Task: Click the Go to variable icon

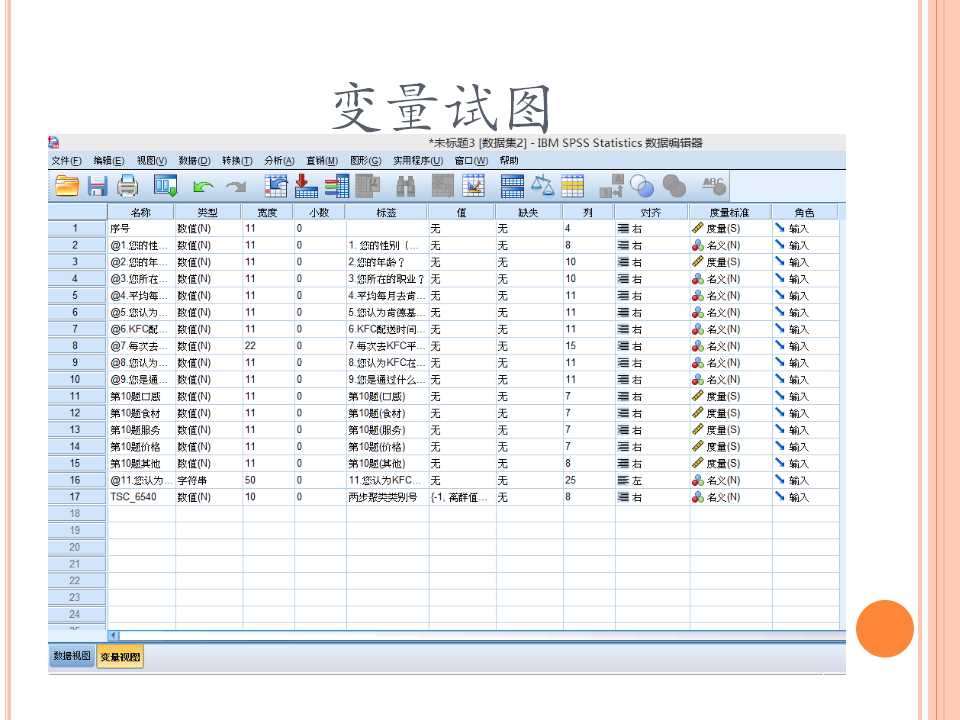Action: pyautogui.click(x=306, y=186)
